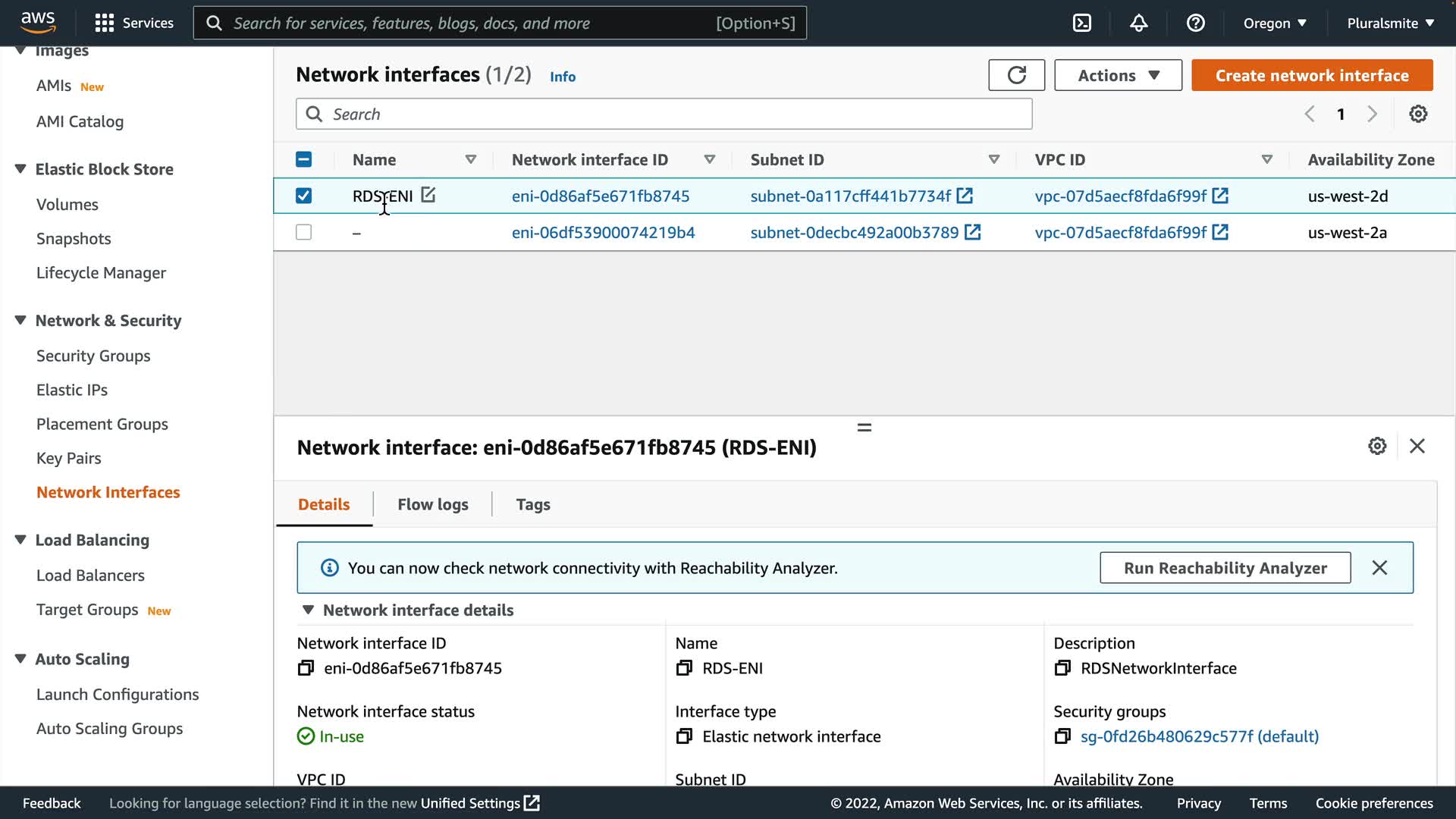Click the help question mark icon
Screen dimensions: 1456x819
pos(1195,23)
